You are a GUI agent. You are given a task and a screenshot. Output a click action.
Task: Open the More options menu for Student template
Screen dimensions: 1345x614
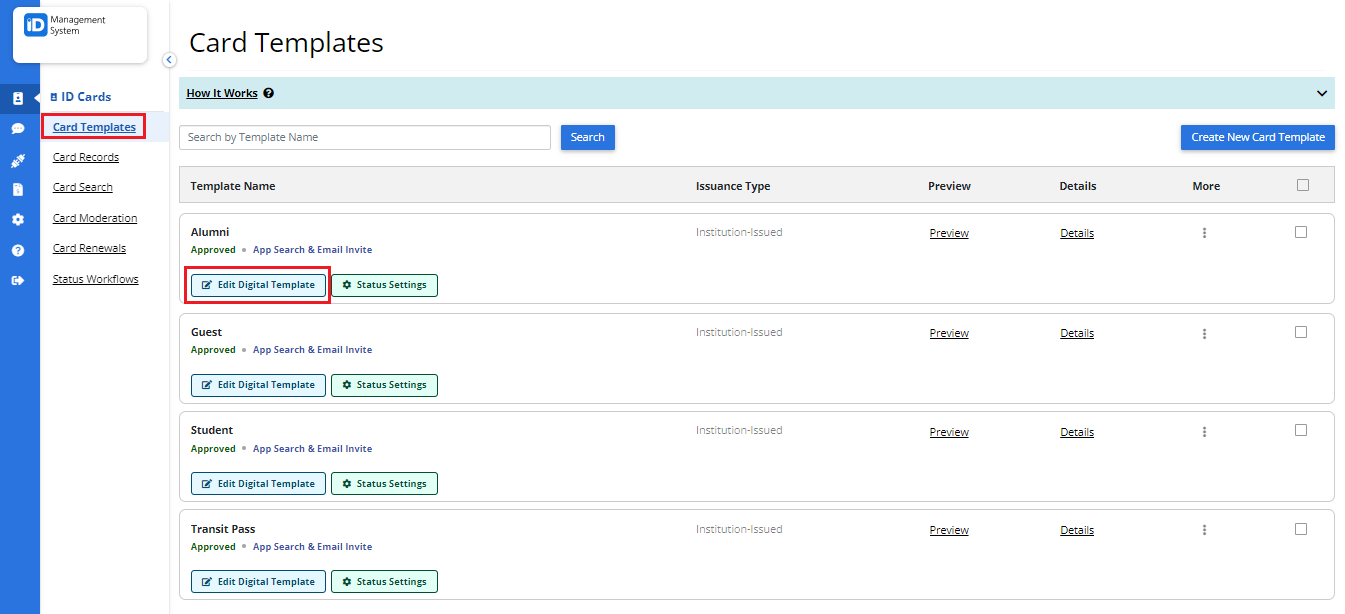click(1204, 431)
